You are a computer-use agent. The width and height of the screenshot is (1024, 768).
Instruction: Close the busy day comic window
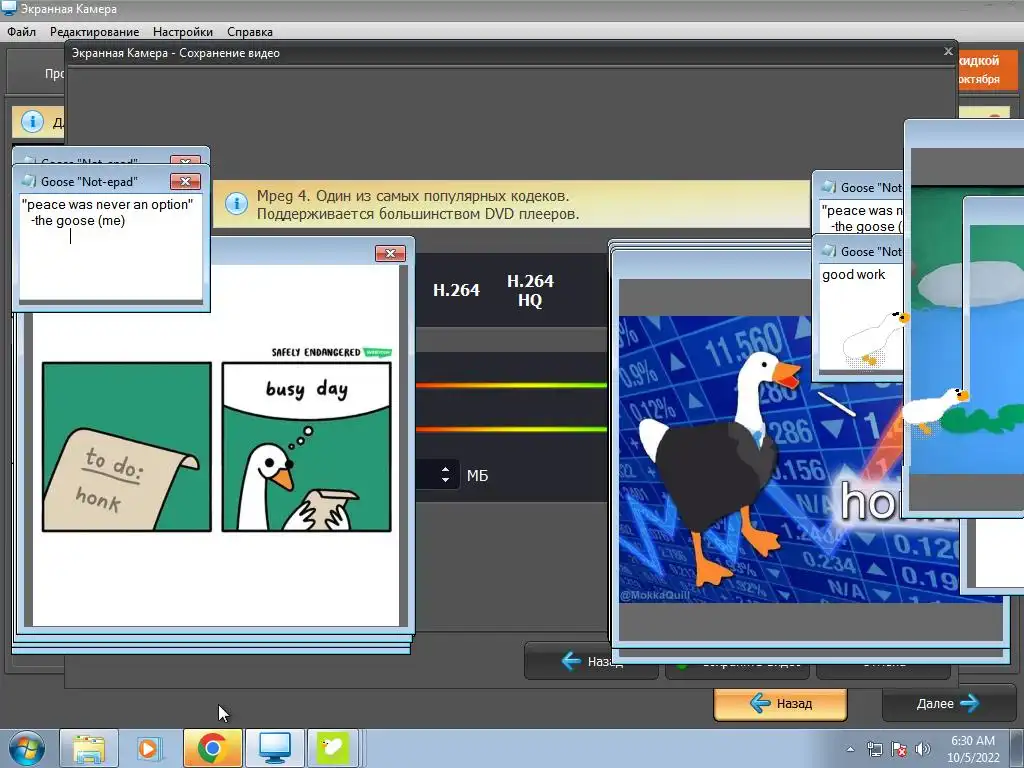pos(391,253)
